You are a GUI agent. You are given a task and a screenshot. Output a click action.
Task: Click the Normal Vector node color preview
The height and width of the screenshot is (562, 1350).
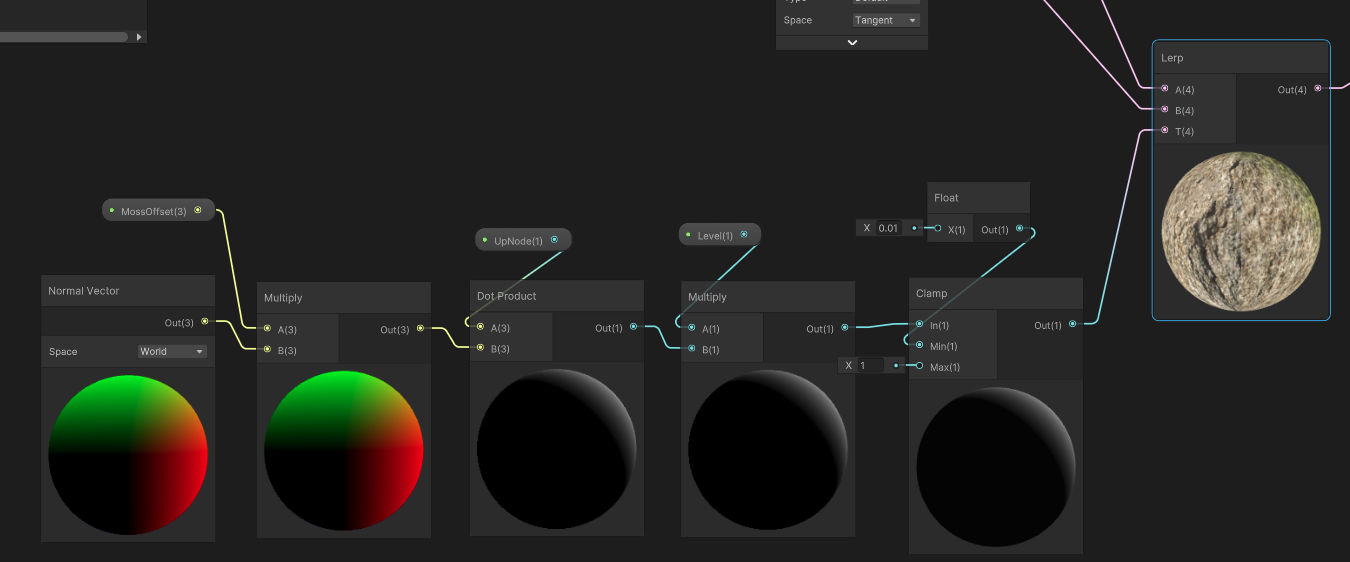point(128,455)
